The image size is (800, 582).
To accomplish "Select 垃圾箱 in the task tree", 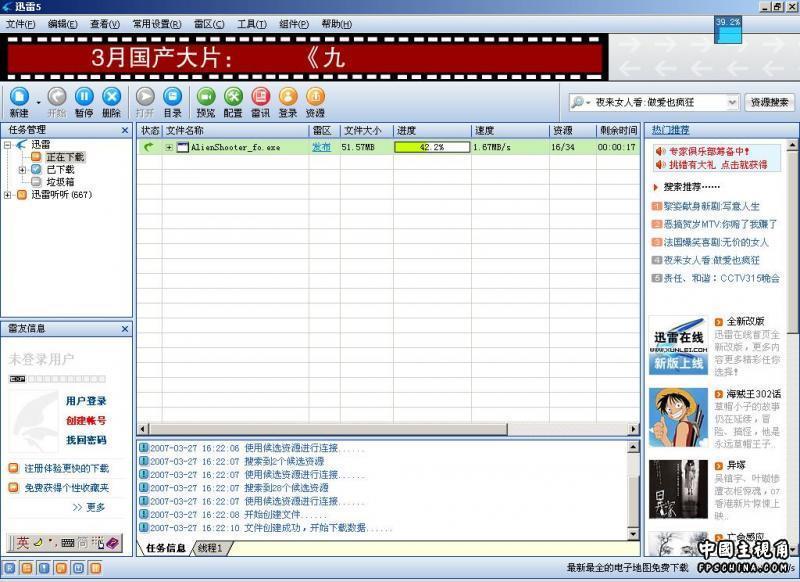I will [x=60, y=182].
